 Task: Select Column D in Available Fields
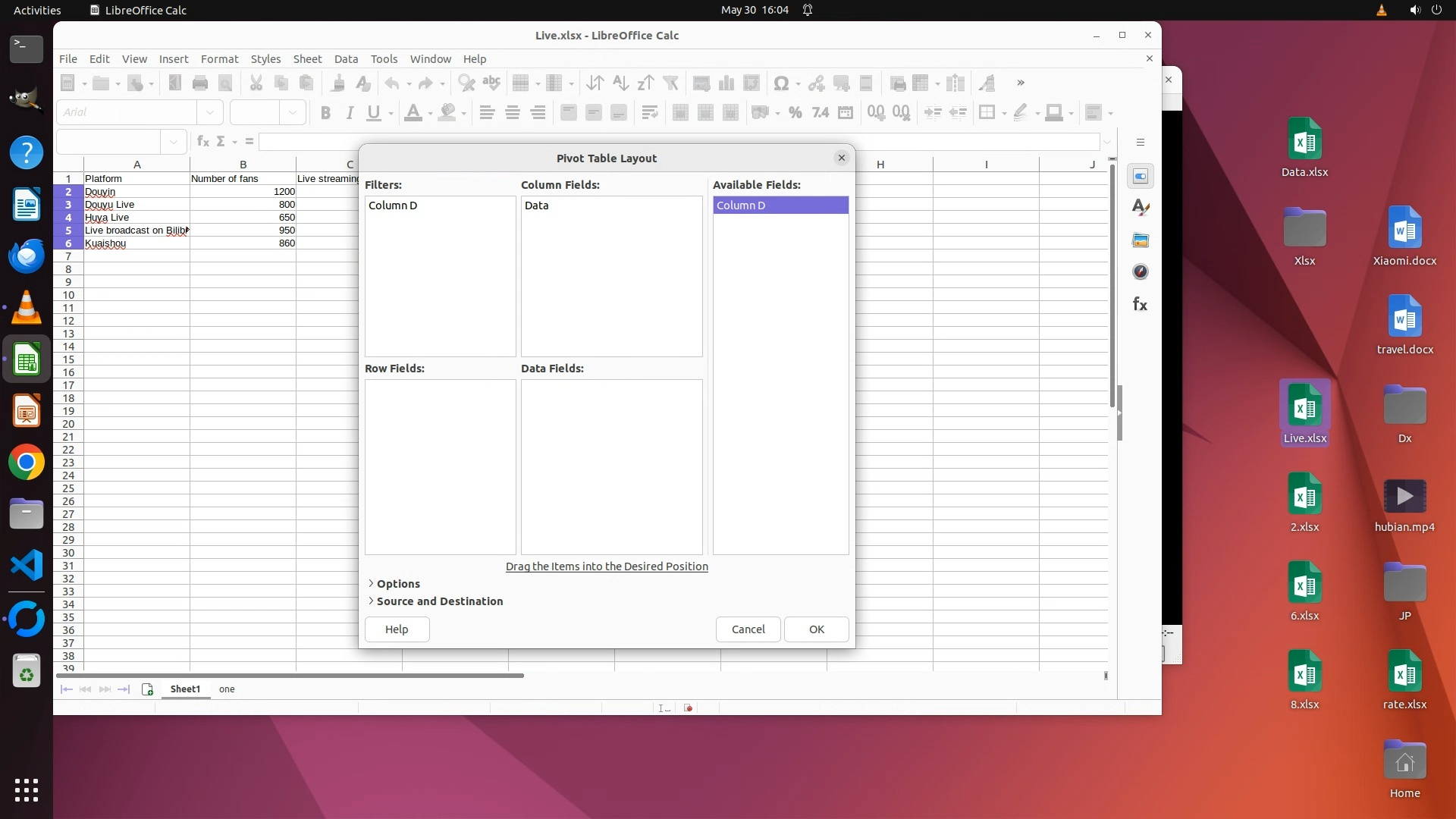pyautogui.click(x=780, y=206)
